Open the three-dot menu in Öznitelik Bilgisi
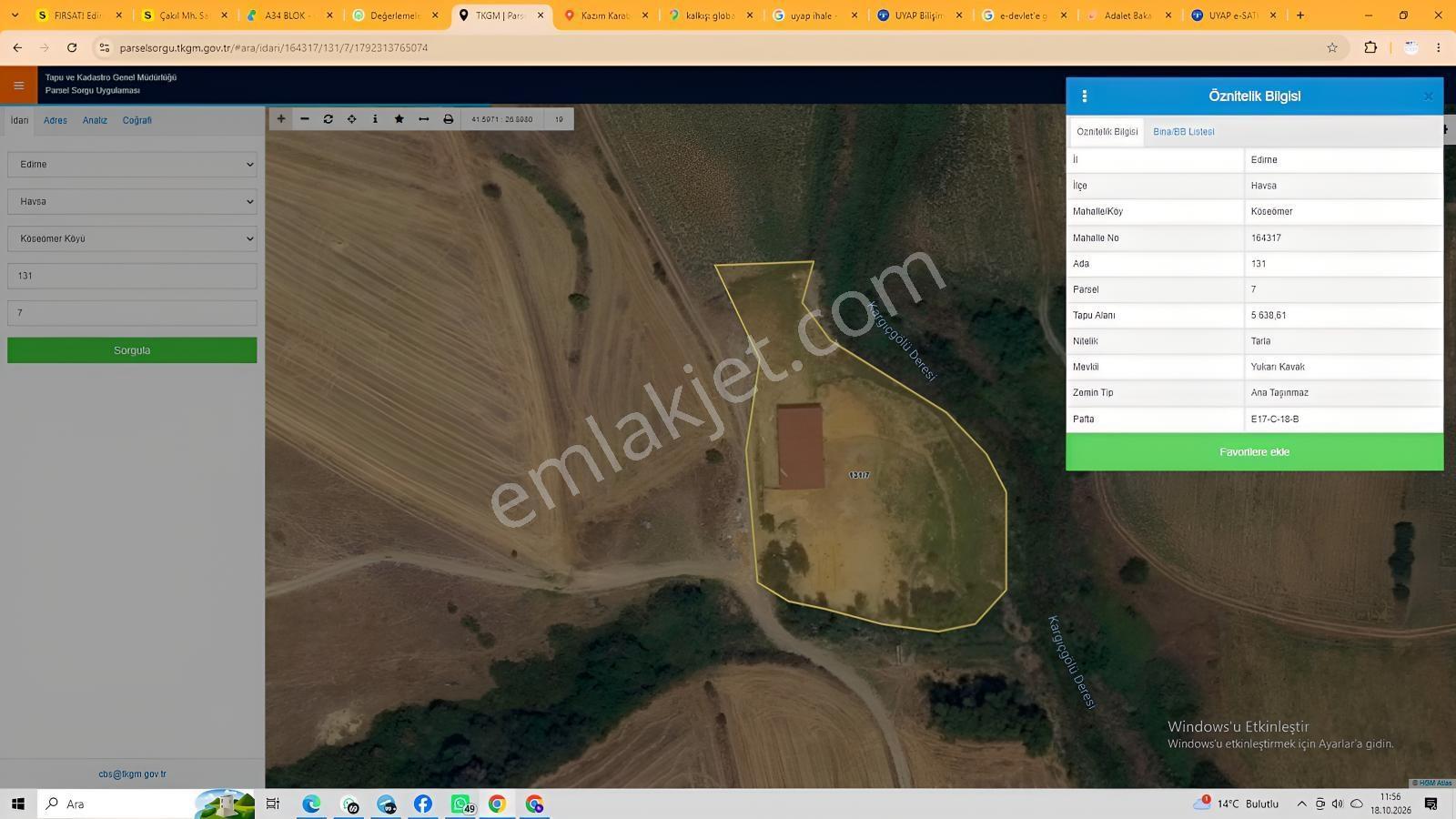 click(x=1084, y=96)
